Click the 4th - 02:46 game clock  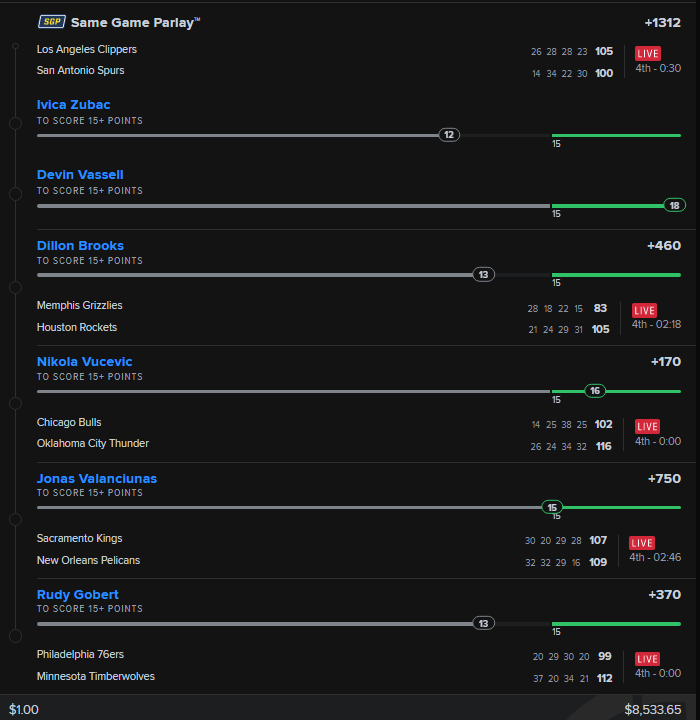pos(655,557)
